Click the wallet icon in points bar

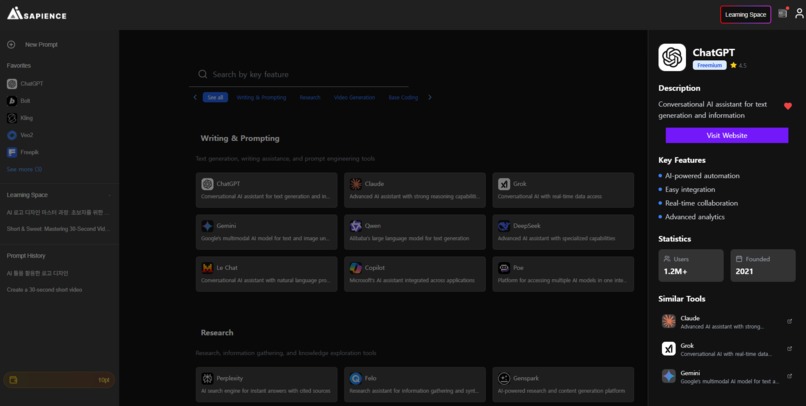[x=13, y=380]
